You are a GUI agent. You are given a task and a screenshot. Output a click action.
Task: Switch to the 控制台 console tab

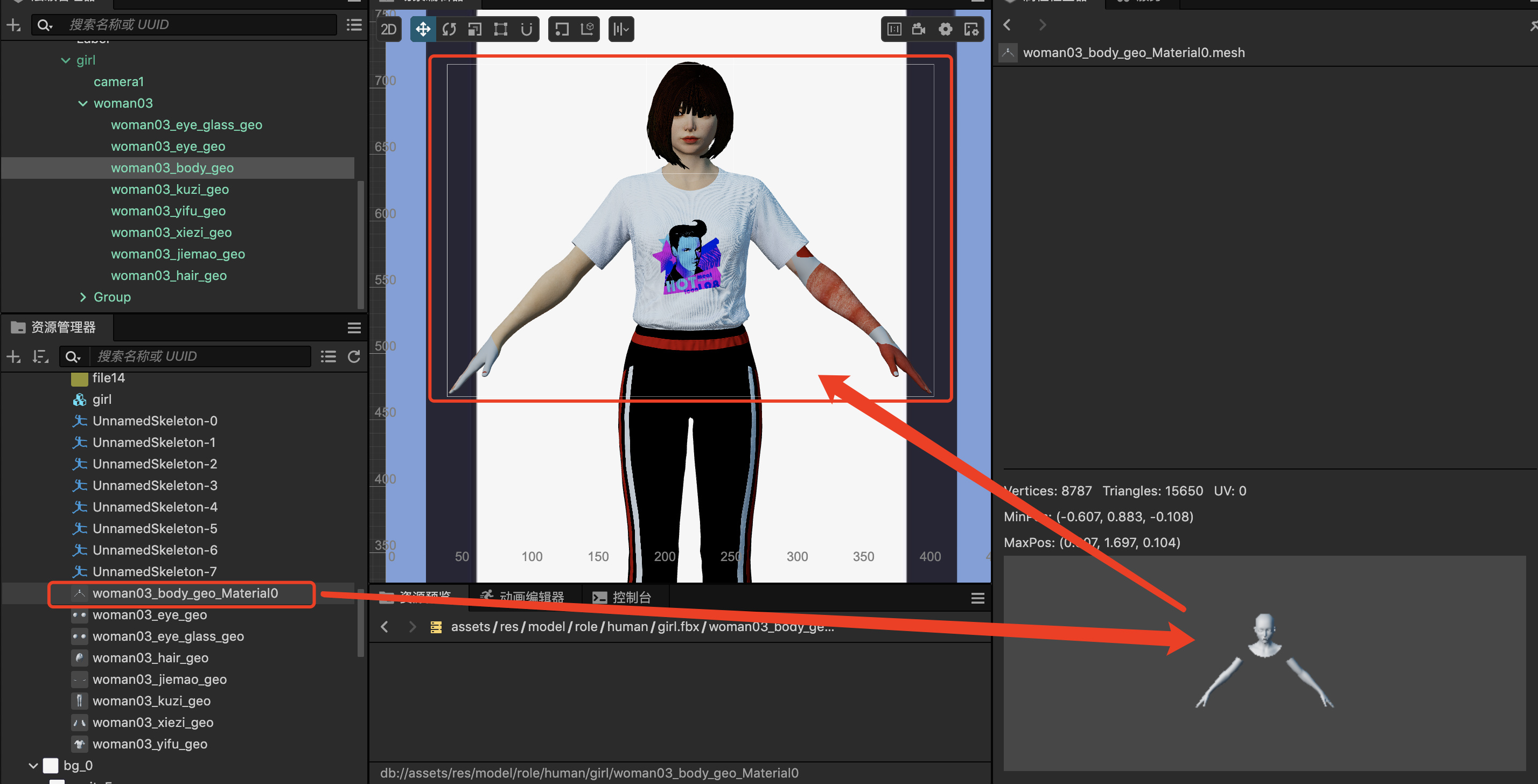tap(622, 597)
